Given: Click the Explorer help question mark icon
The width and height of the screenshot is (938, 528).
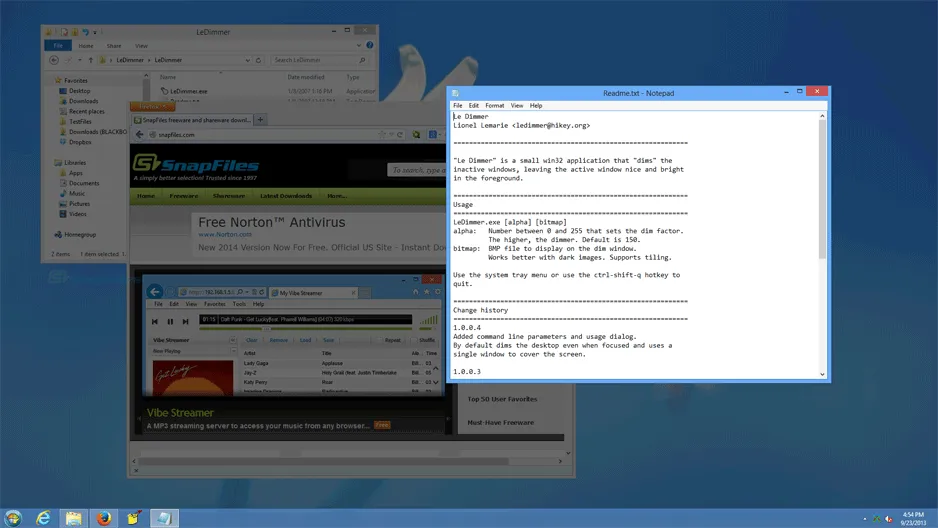Looking at the screenshot, I should (x=370, y=45).
